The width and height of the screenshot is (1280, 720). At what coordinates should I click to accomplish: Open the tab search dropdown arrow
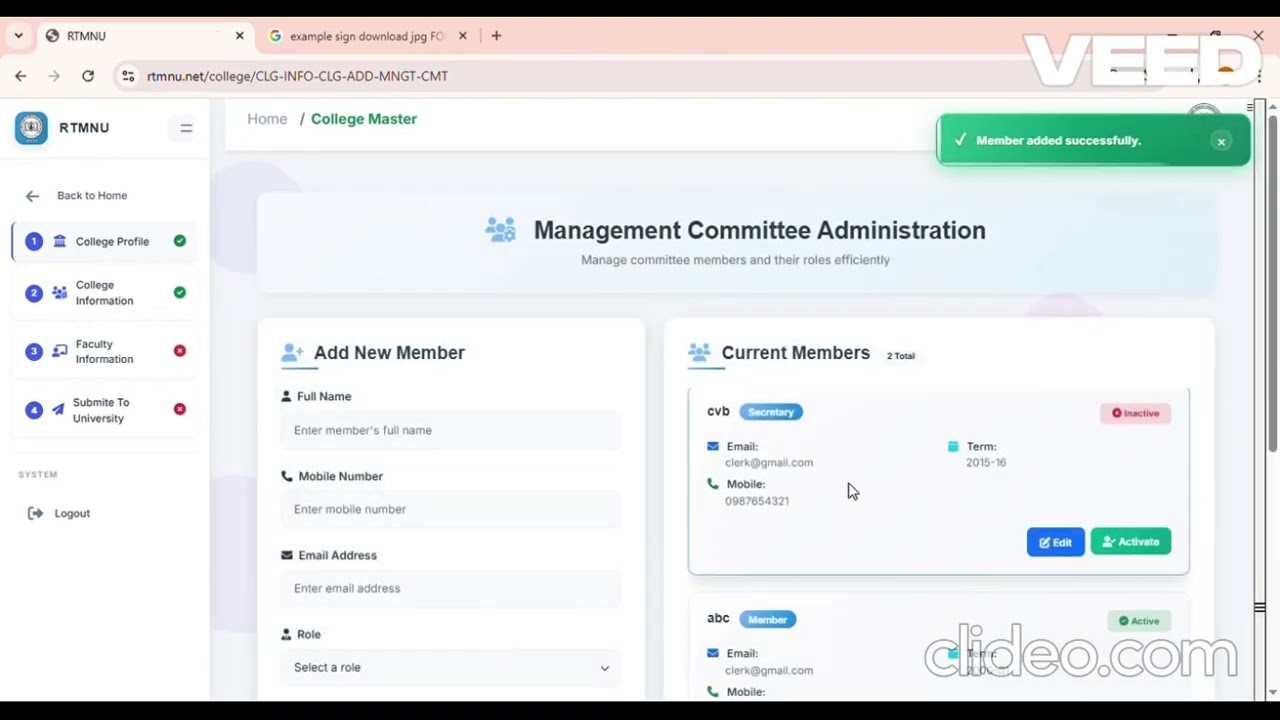(x=18, y=36)
